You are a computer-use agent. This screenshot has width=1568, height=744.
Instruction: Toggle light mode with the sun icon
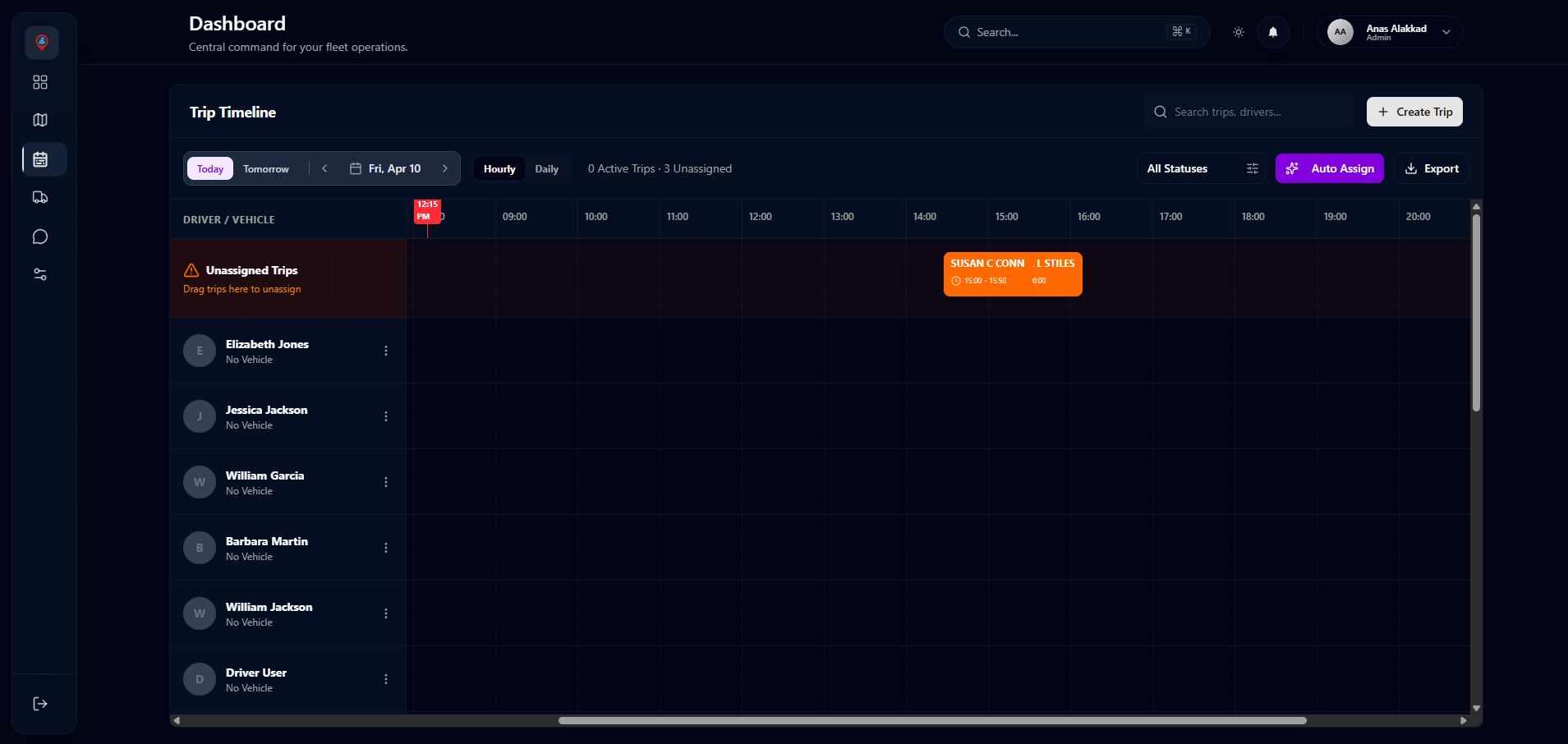pos(1238,32)
